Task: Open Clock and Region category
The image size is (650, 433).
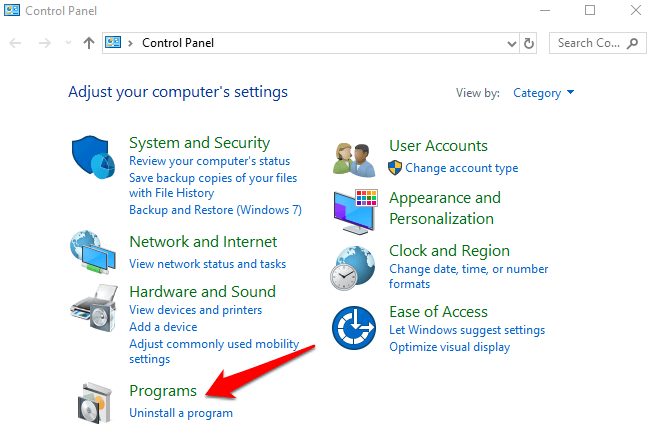Action: point(449,251)
